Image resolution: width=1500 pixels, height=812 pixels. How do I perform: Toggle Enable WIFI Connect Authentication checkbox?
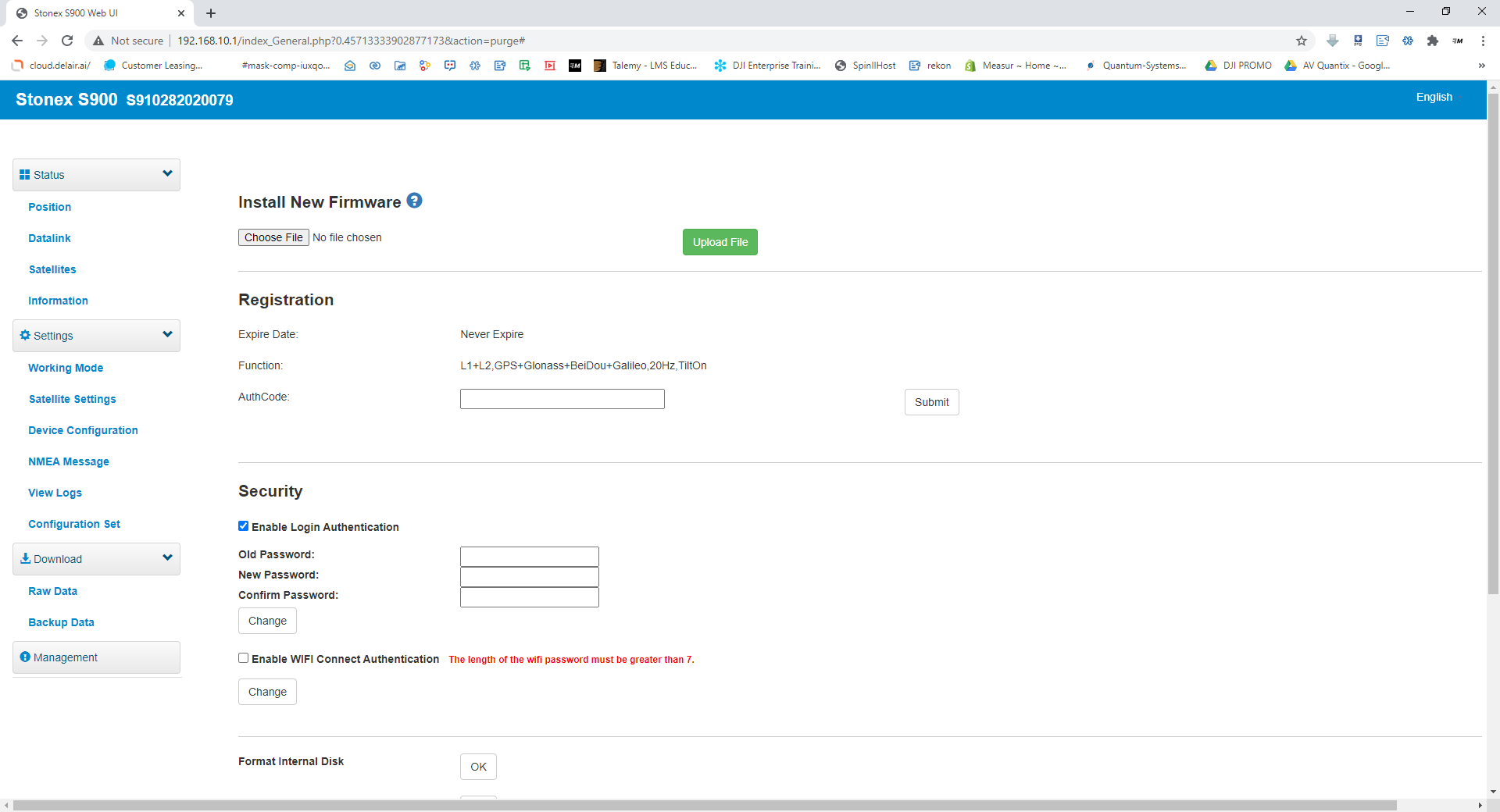[x=244, y=658]
